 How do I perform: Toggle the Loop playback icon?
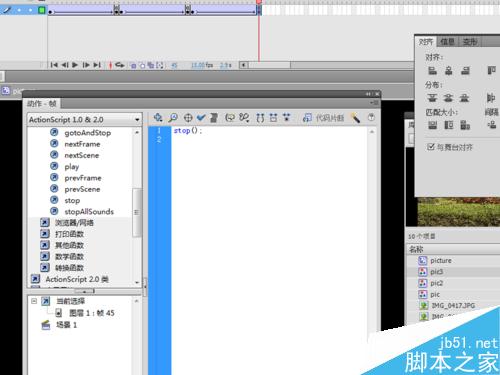(x=120, y=65)
